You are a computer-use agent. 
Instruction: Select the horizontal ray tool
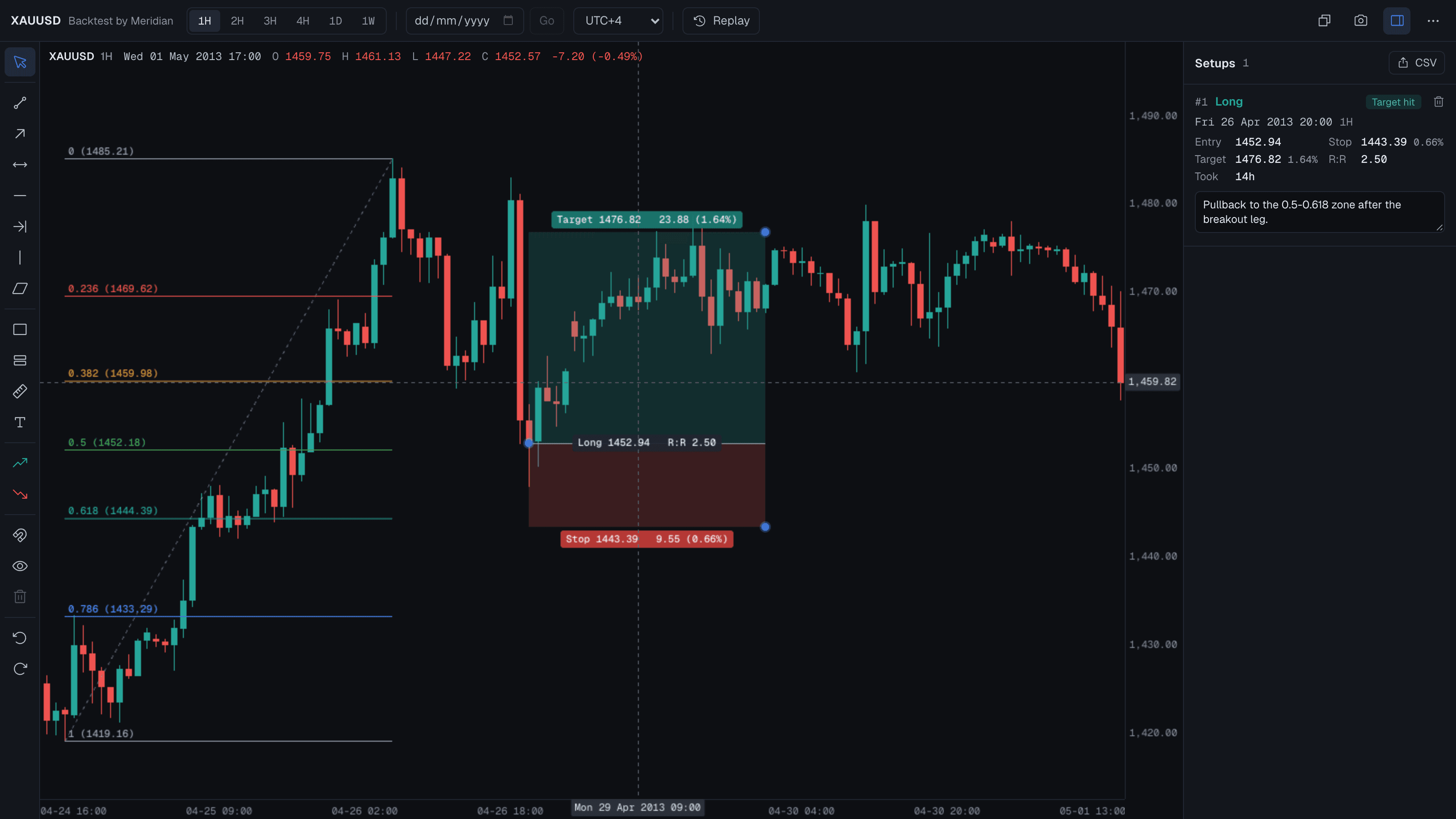coord(20,227)
